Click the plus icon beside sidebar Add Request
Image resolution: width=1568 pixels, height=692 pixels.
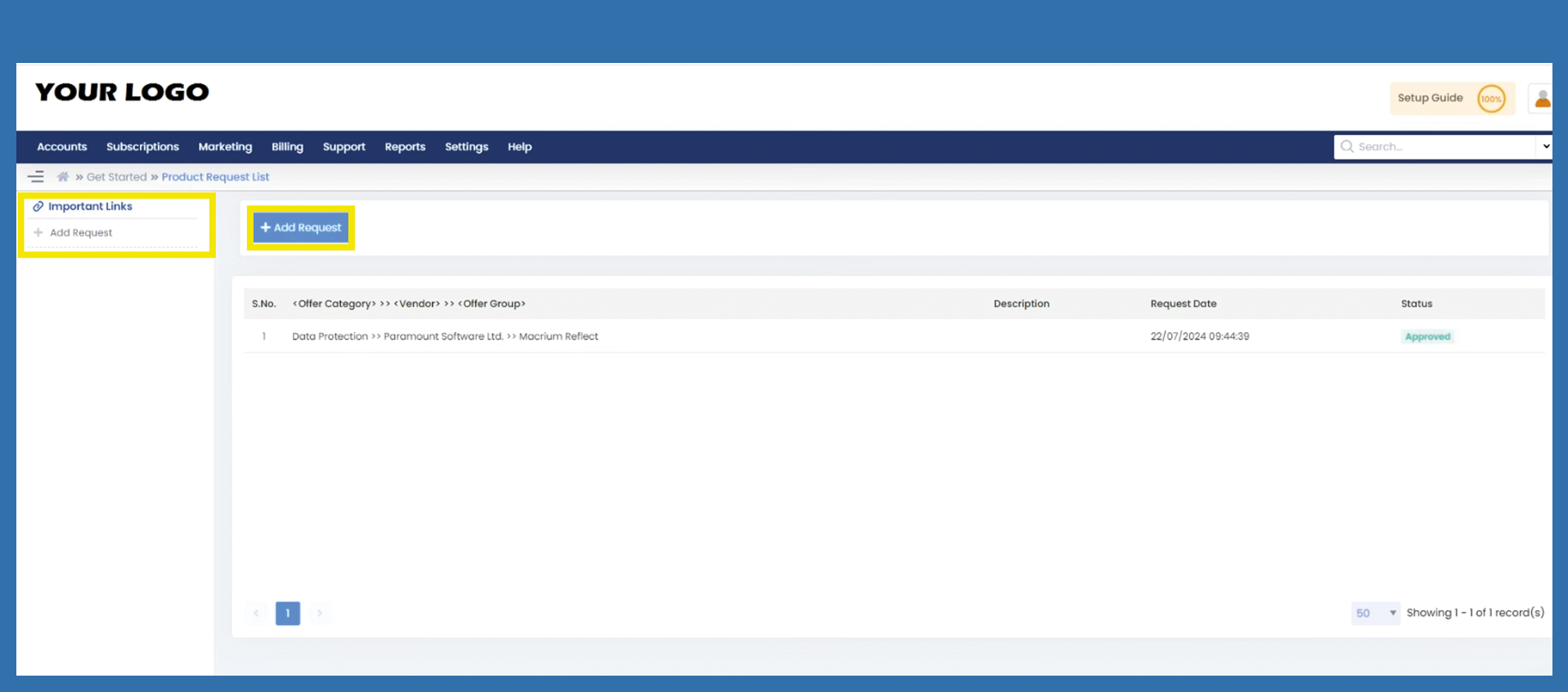(x=38, y=233)
